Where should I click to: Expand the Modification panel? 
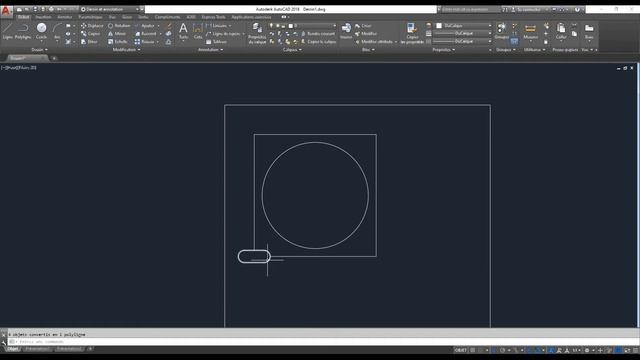point(126,50)
